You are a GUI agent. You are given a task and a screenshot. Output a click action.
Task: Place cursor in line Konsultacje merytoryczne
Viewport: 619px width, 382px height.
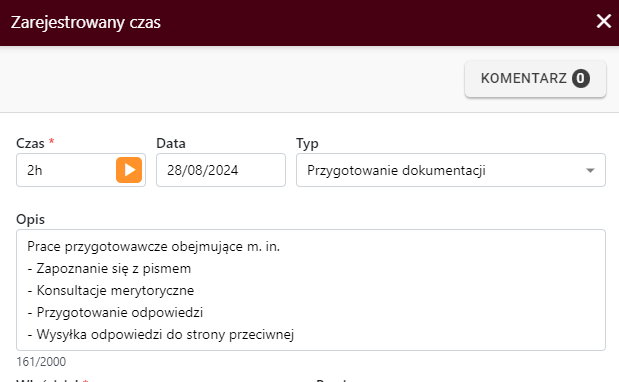tap(111, 291)
